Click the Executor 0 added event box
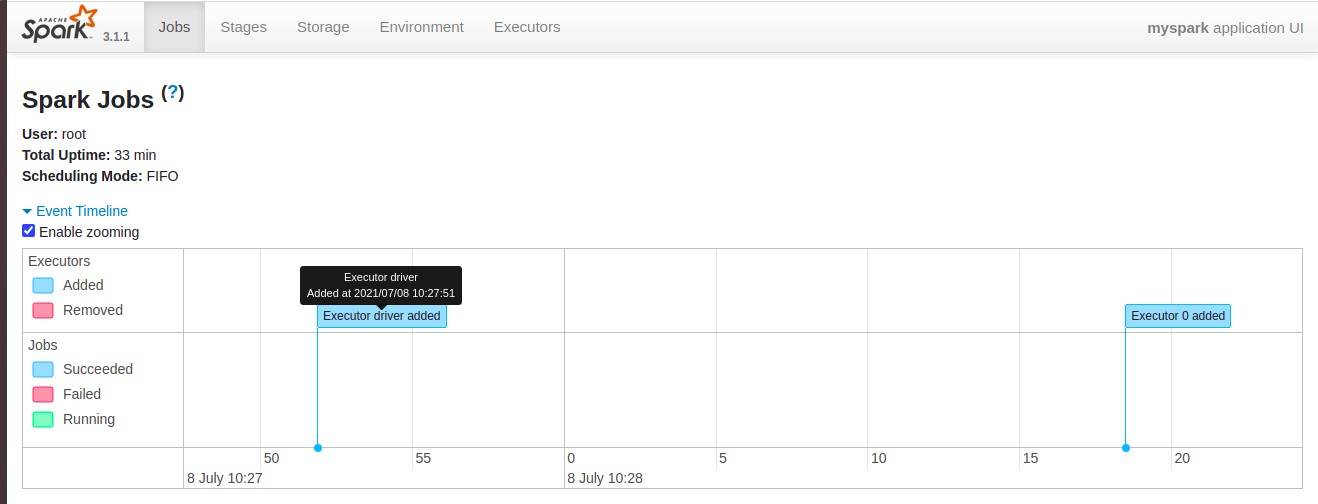The width and height of the screenshot is (1318, 504). click(x=1178, y=316)
